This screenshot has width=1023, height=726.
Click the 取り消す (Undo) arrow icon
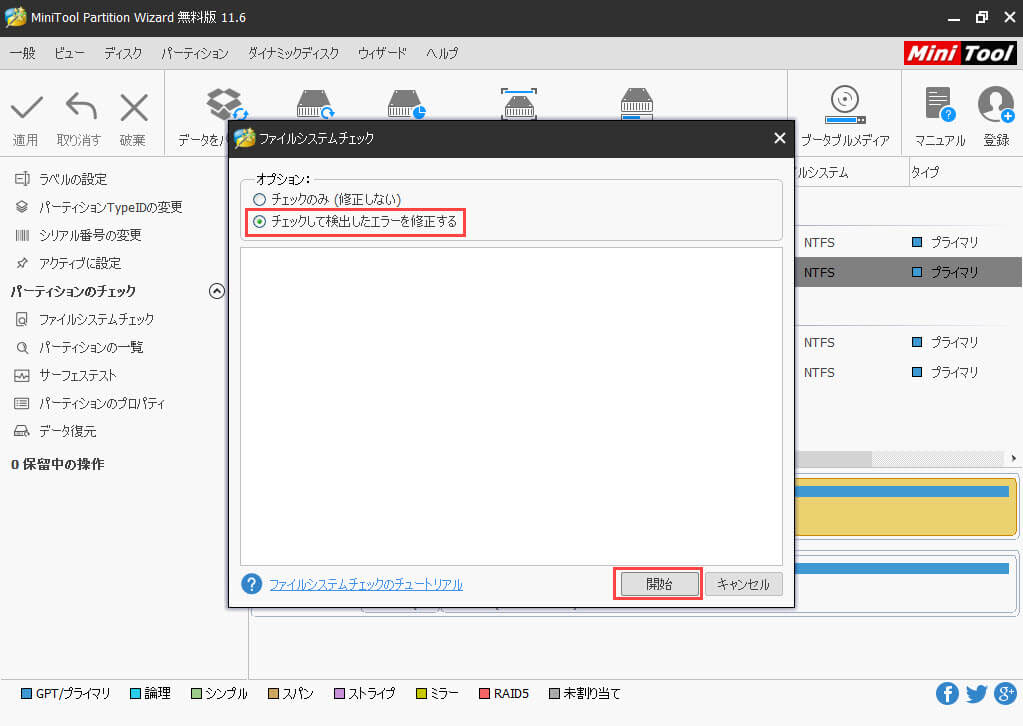point(79,108)
